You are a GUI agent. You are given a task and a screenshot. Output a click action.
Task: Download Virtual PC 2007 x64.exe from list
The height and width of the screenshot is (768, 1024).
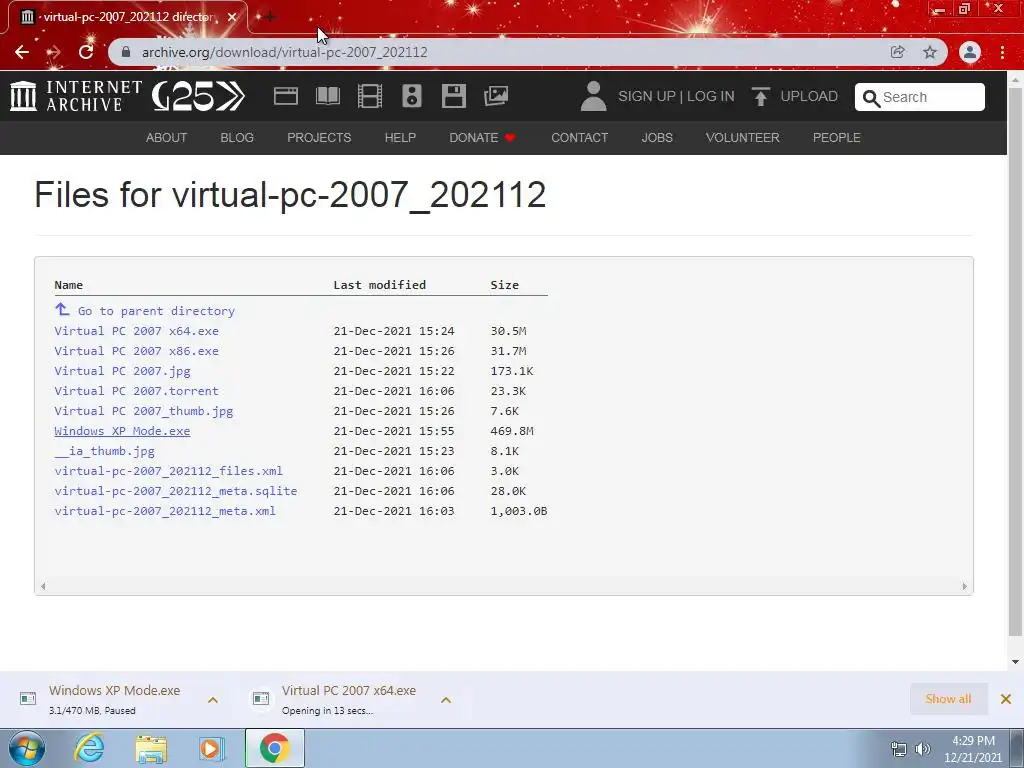click(136, 331)
